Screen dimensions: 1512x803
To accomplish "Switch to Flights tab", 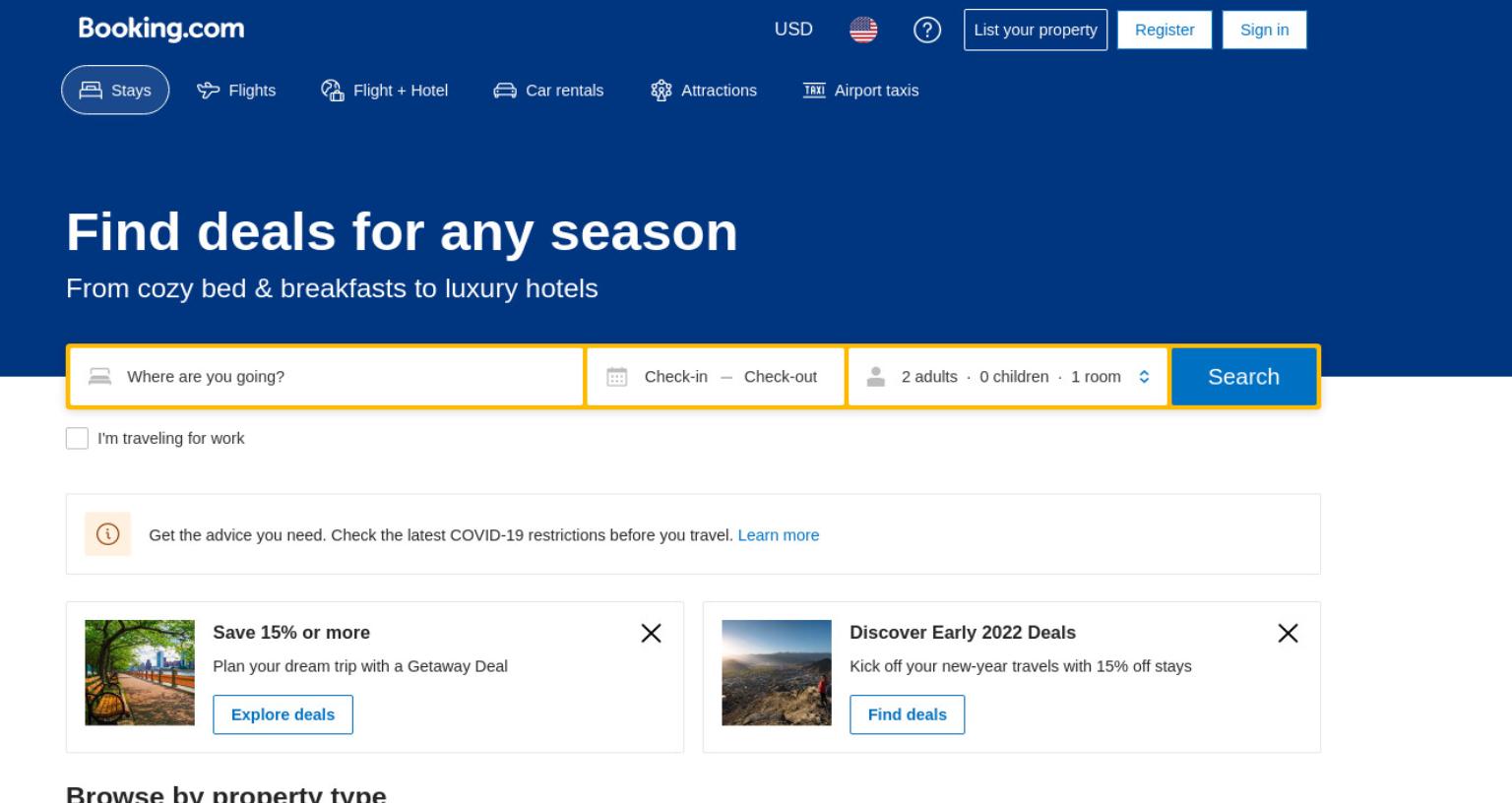I will 236,90.
